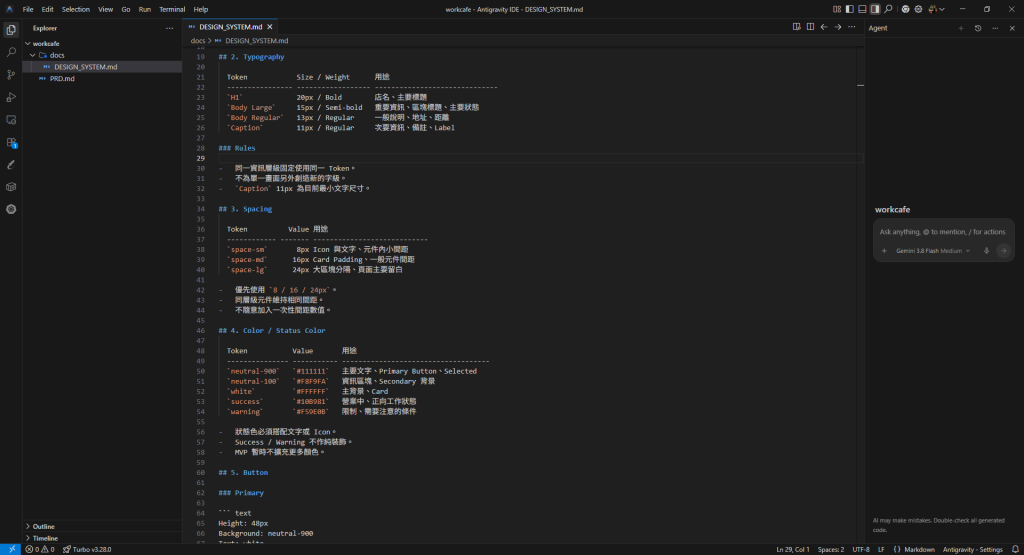Toggle the bottom panel visibility
The image size is (1024, 555).
point(862,9)
